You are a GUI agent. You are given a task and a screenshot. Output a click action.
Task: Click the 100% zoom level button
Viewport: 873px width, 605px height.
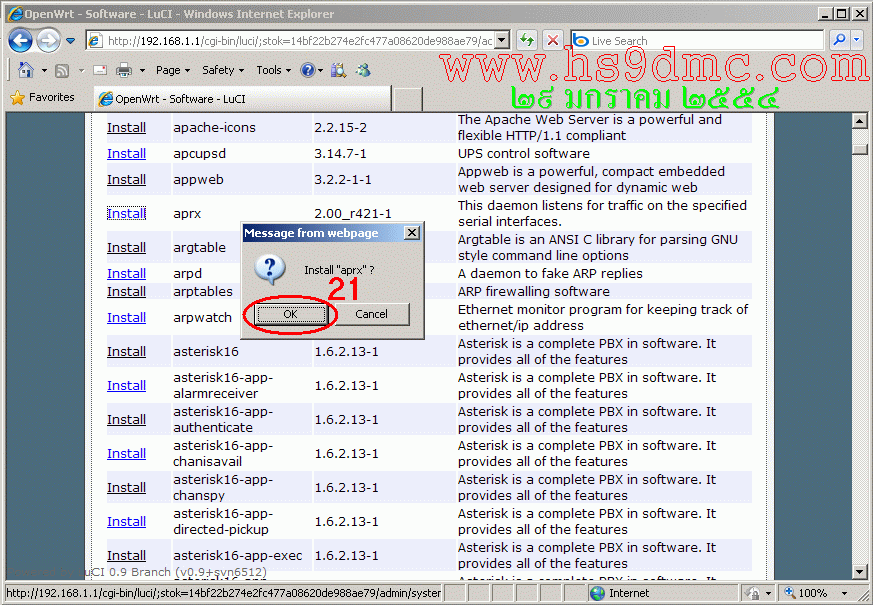[x=806, y=593]
